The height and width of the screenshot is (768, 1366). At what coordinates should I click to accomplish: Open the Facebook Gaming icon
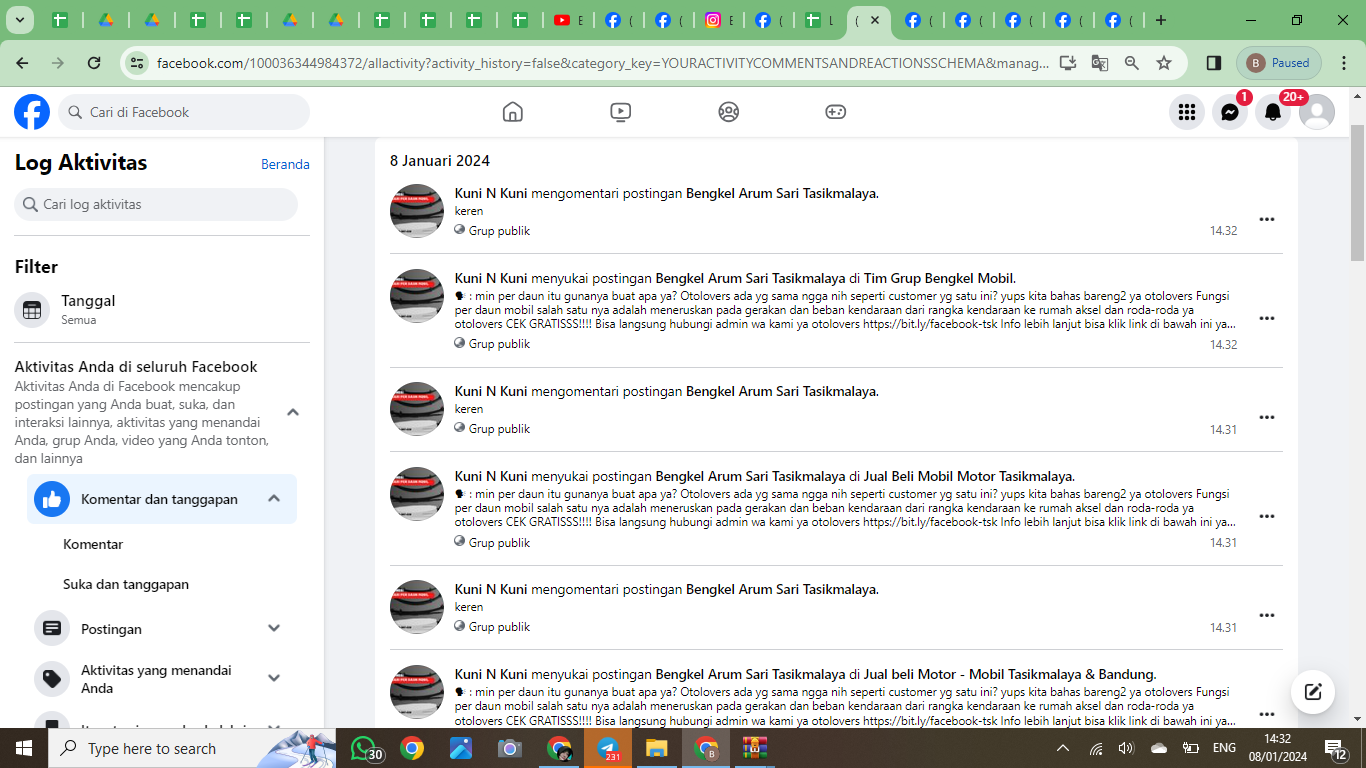tap(836, 112)
